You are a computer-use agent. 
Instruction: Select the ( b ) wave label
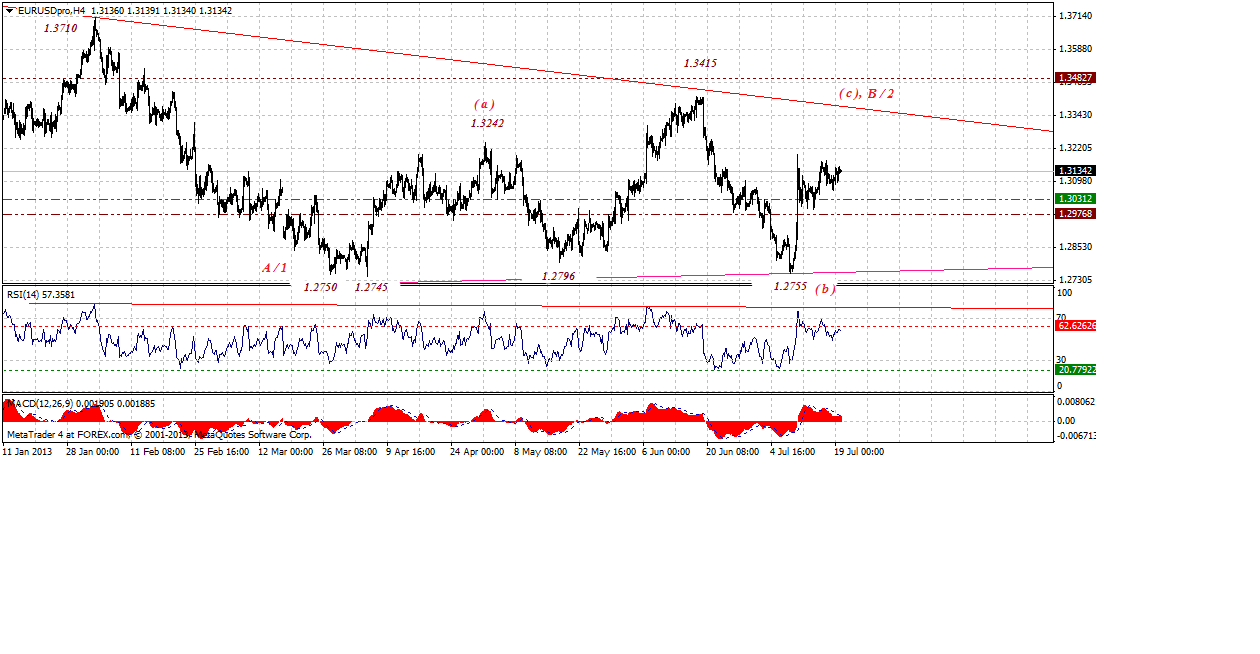coord(825,289)
